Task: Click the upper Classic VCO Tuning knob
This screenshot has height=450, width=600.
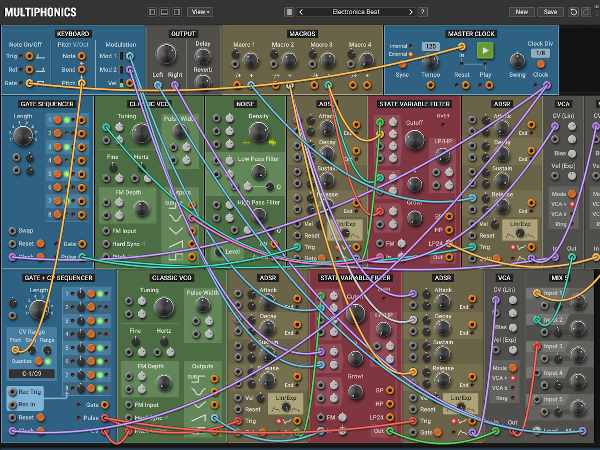Action: point(141,133)
